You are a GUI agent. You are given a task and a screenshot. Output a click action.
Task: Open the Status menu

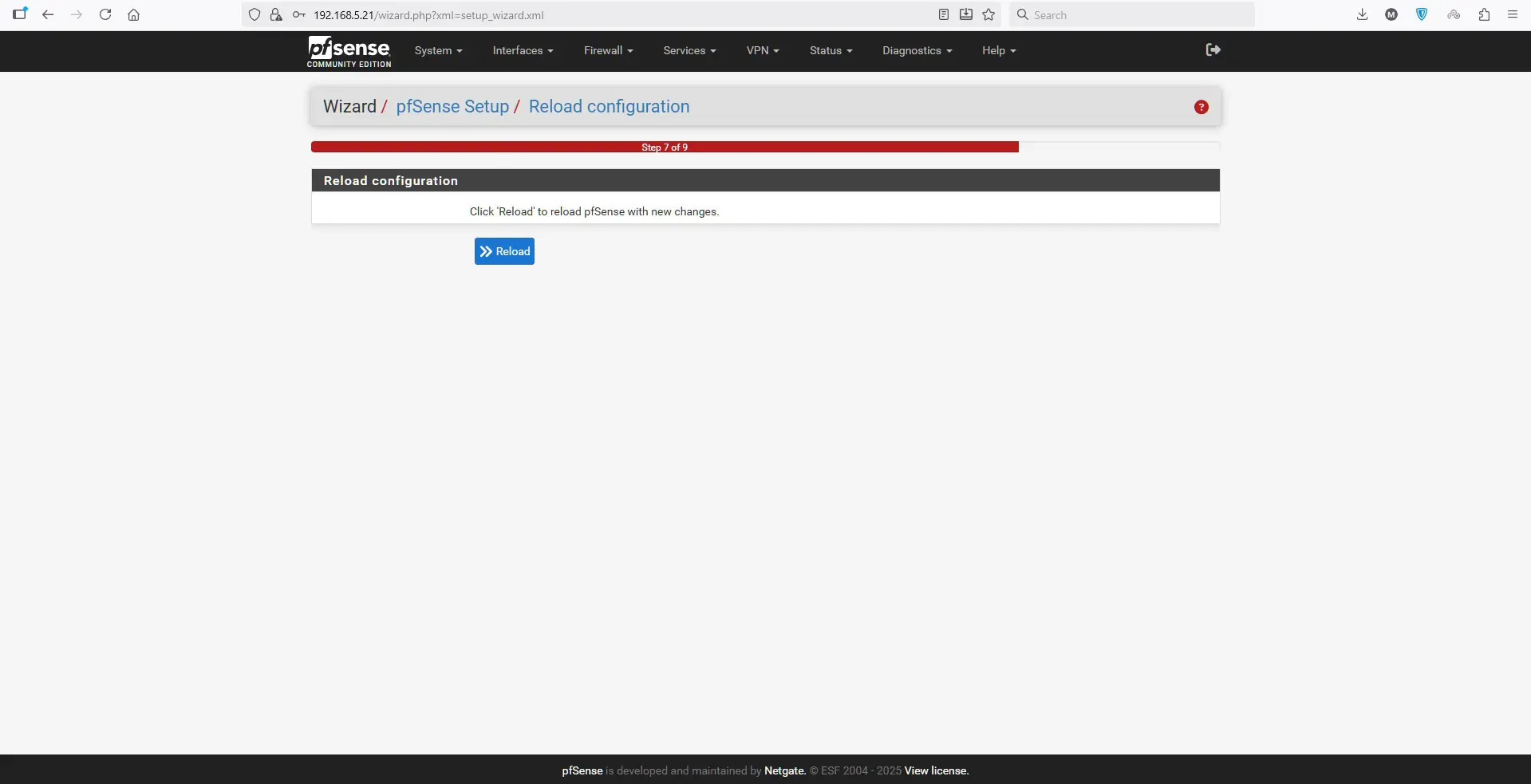(x=831, y=50)
